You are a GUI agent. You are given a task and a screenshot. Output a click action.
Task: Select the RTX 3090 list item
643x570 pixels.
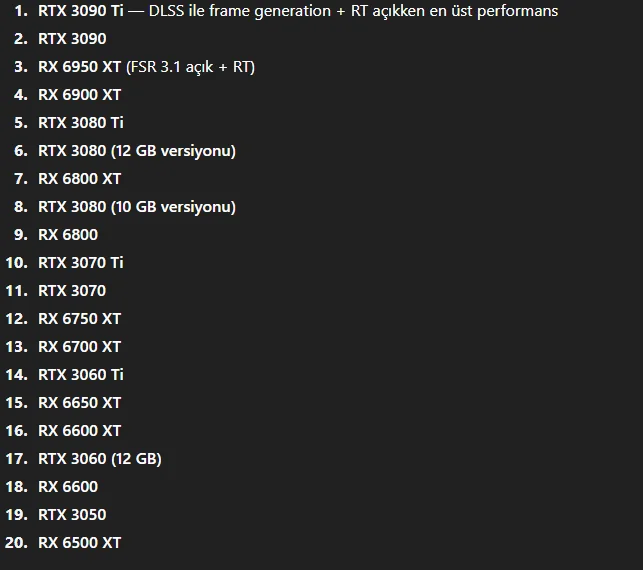point(72,39)
